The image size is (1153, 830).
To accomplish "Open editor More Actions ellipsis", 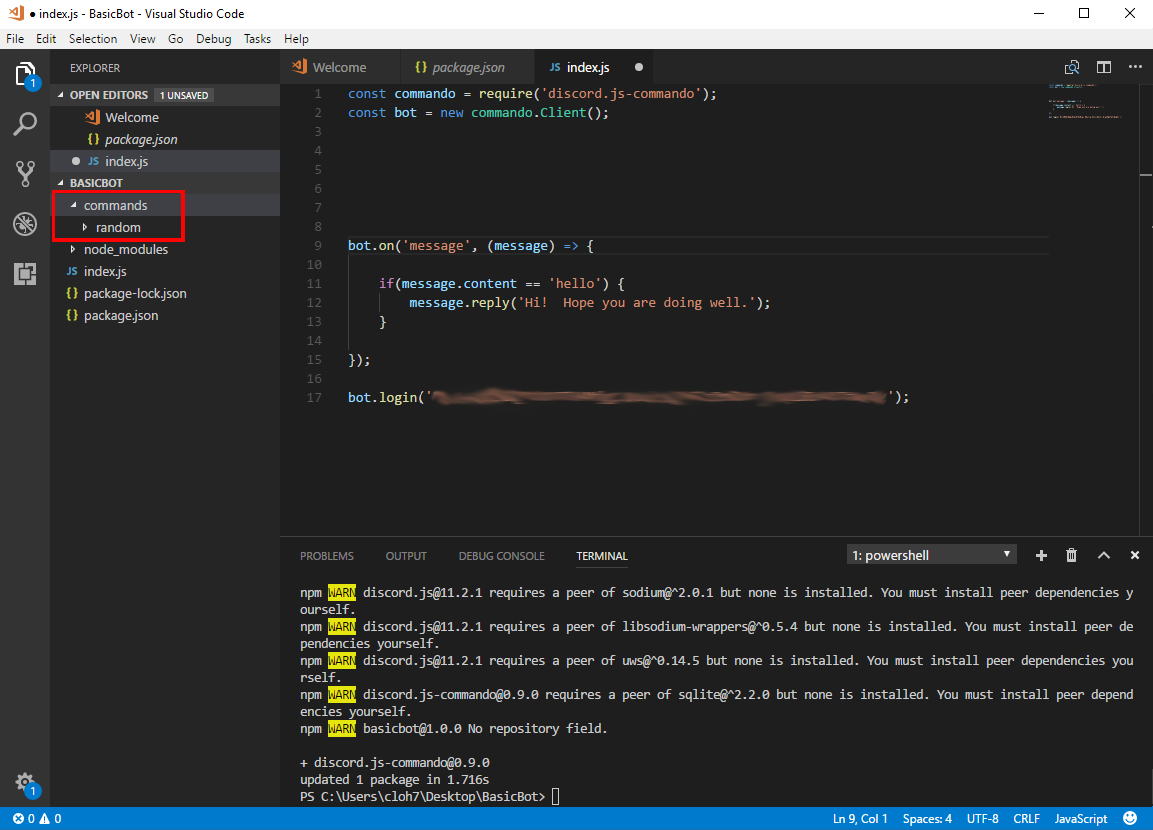I will tap(1135, 67).
